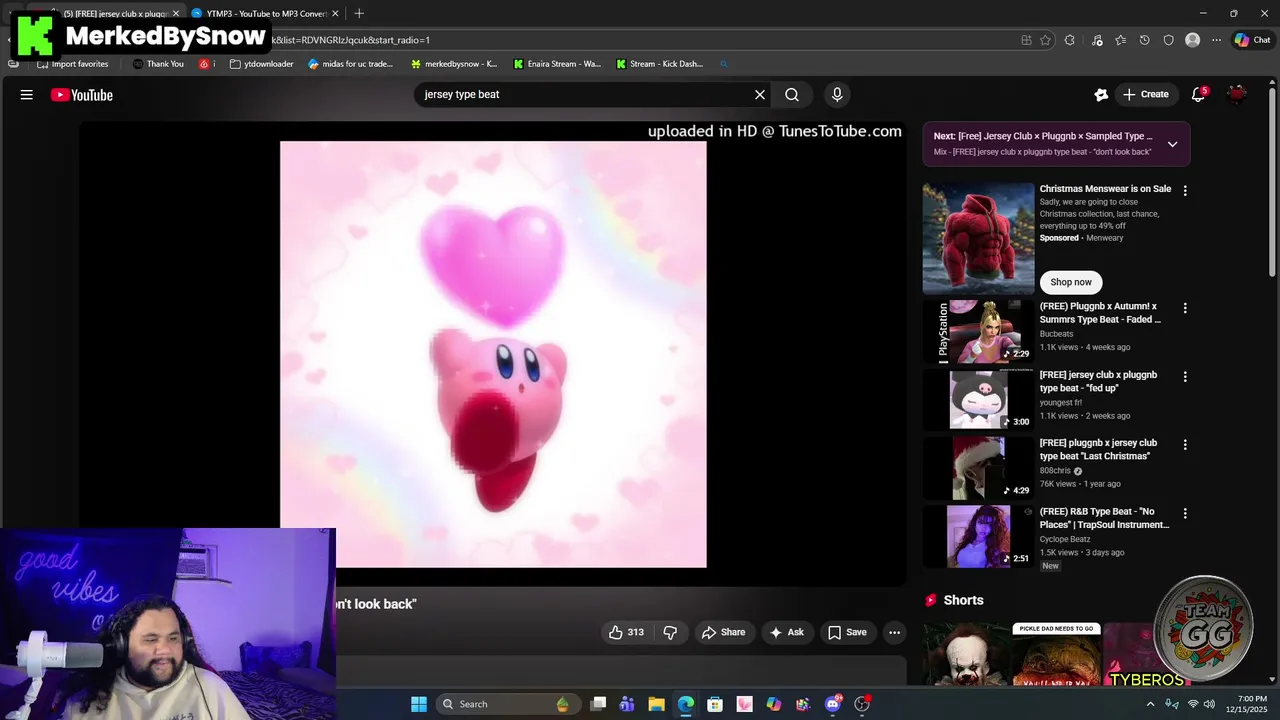Image resolution: width=1280 pixels, height=720 pixels.
Task: Save the video to a playlist
Action: [847, 632]
